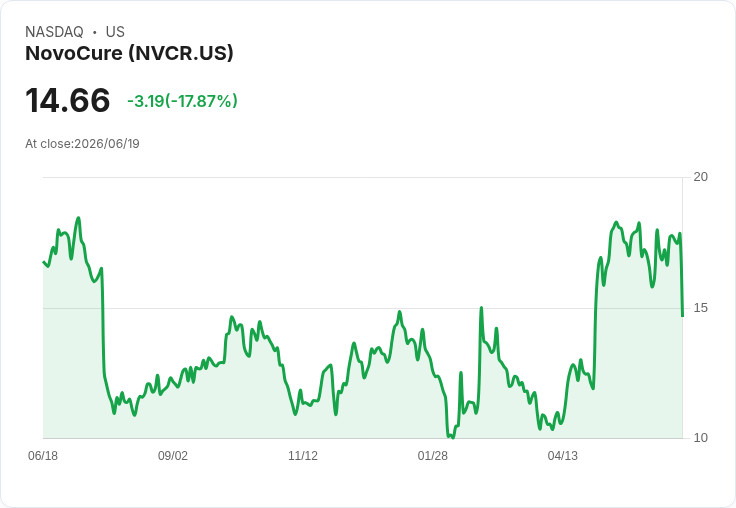Click the -3.19(-17.87%) change value
Viewport: 736px width, 508px height.
(x=182, y=101)
